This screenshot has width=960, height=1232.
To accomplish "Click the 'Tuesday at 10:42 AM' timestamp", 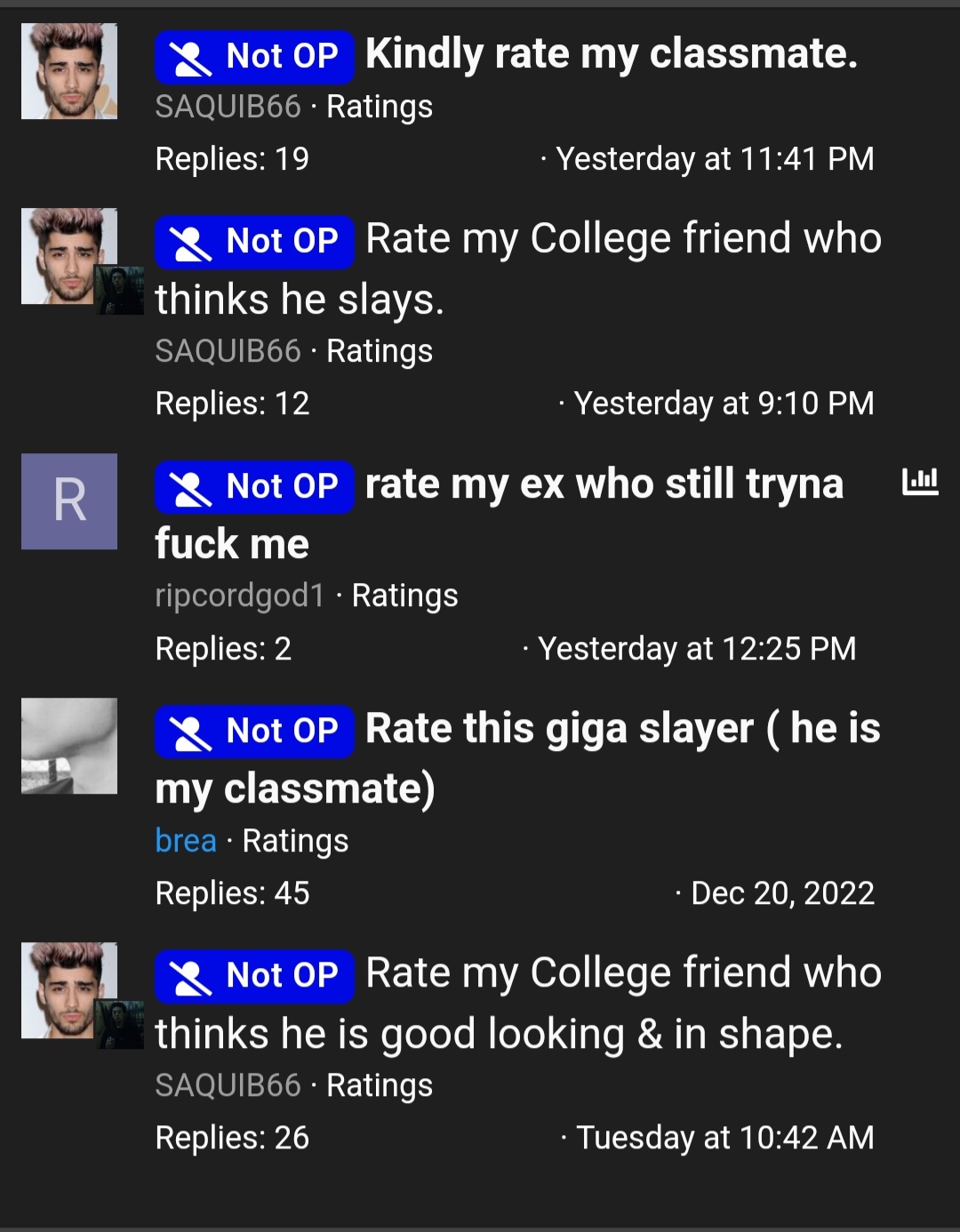I will pyautogui.click(x=725, y=1138).
